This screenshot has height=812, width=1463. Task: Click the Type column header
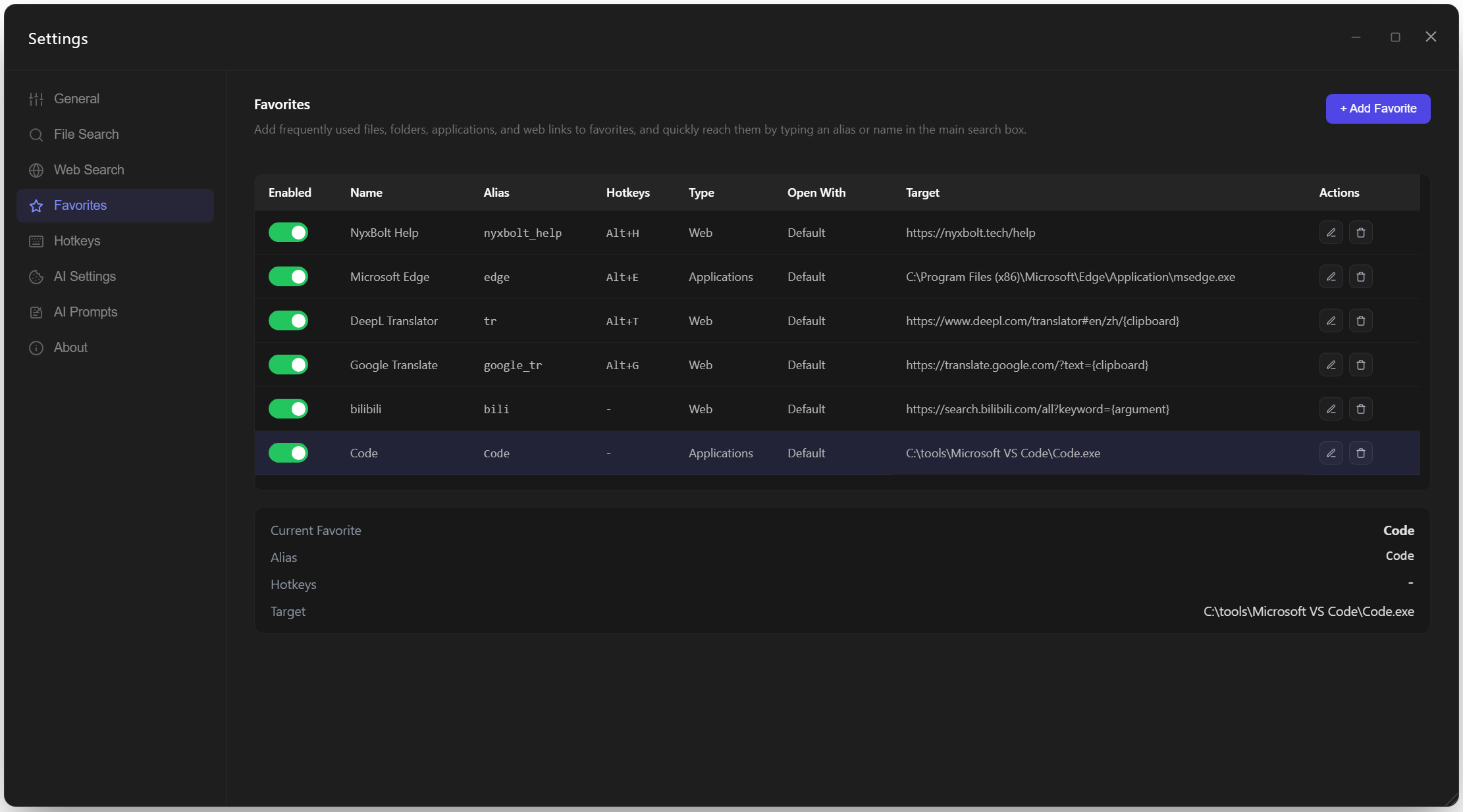coord(701,193)
